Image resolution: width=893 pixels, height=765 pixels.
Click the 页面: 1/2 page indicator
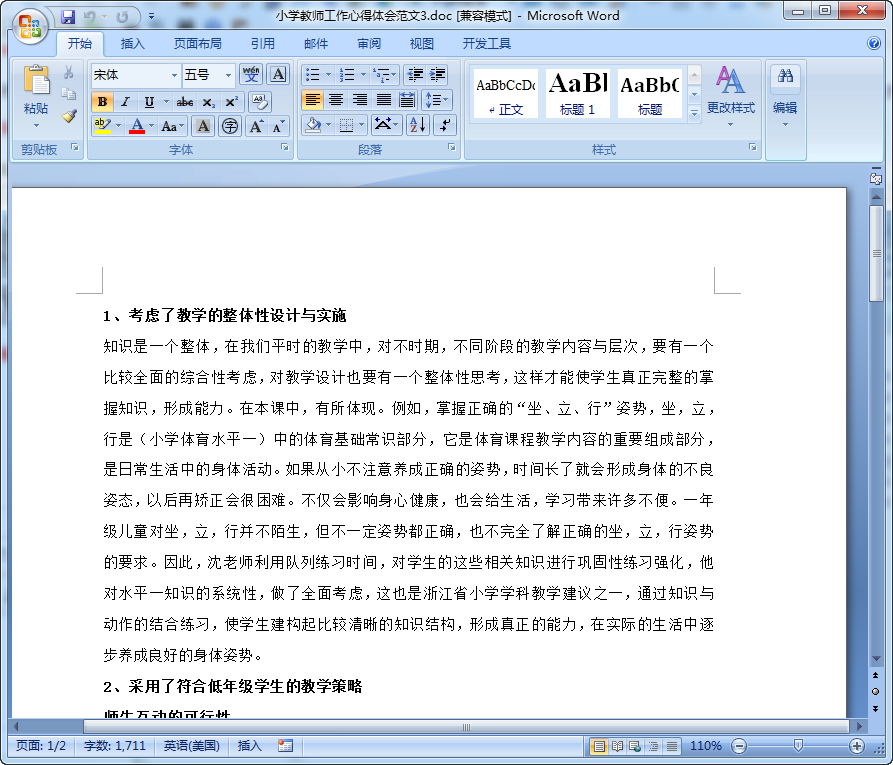click(x=40, y=746)
